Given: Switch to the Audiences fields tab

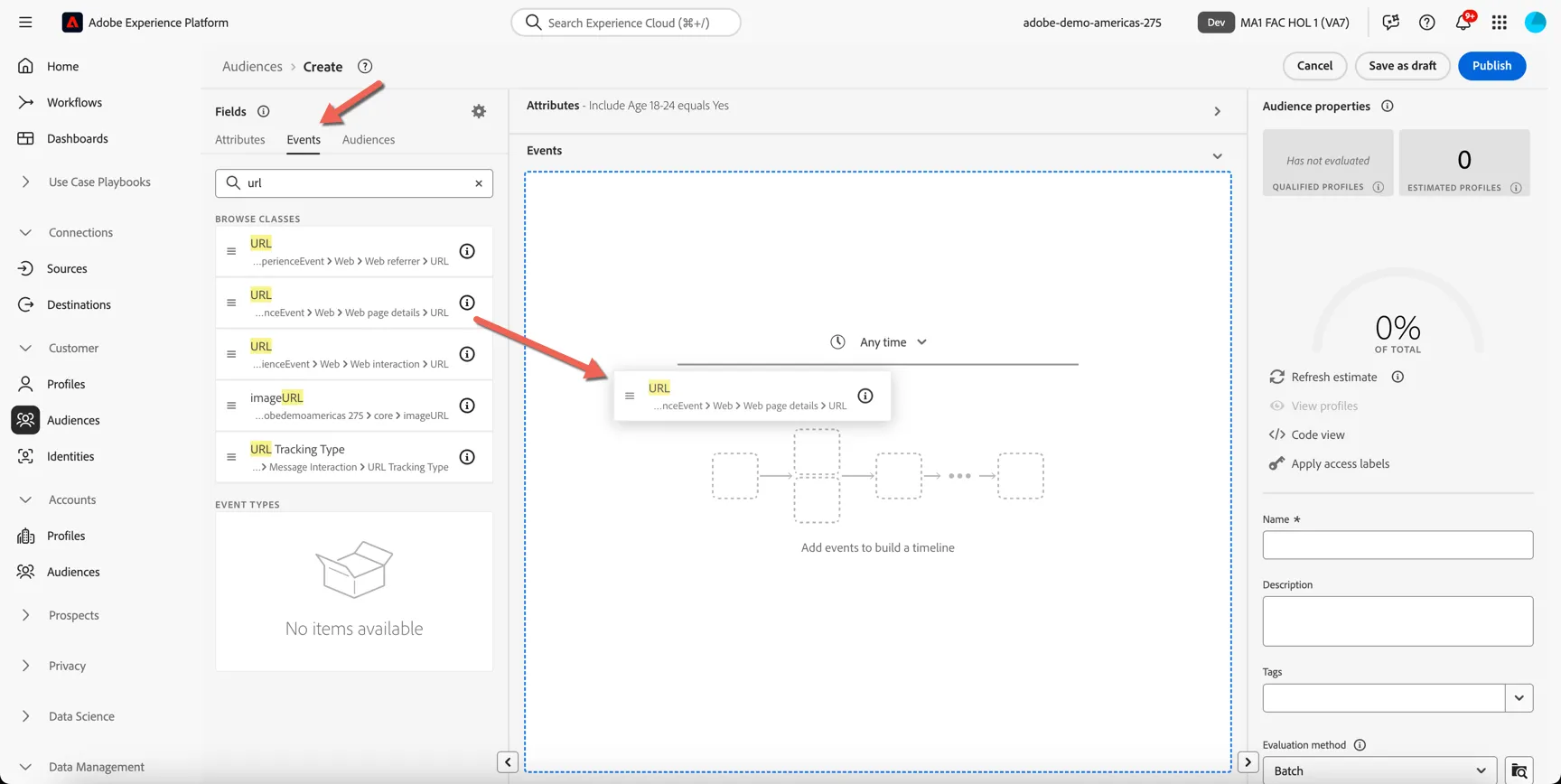Looking at the screenshot, I should pyautogui.click(x=369, y=139).
